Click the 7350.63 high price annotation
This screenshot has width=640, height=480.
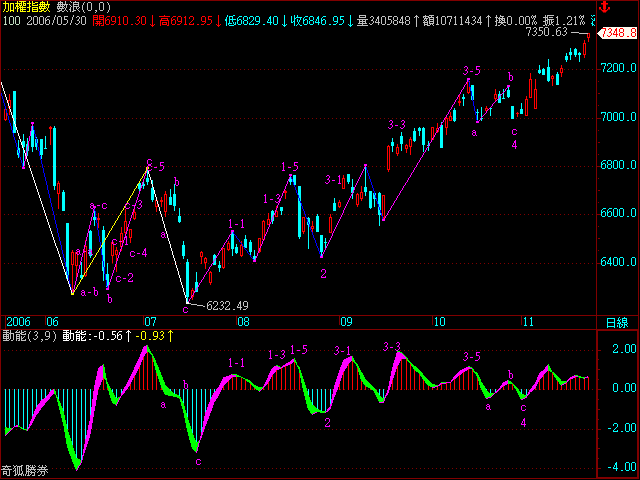tap(547, 32)
